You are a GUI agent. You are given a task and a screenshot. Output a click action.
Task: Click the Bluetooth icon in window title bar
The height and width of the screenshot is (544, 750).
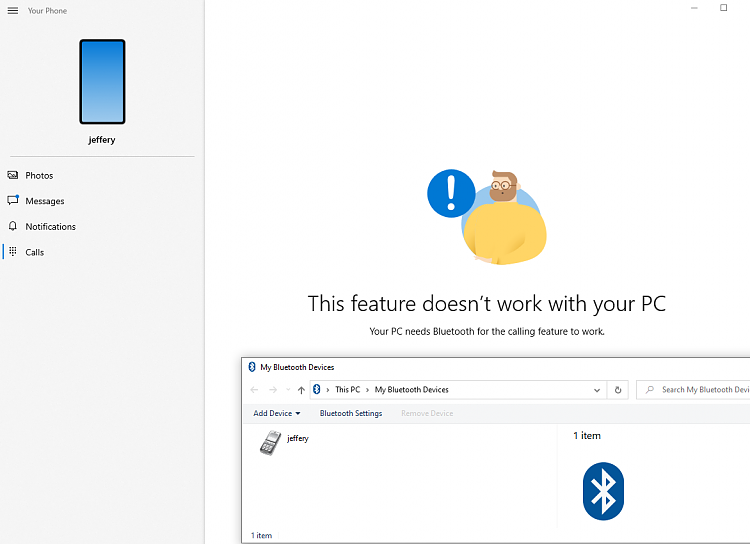[x=252, y=367]
